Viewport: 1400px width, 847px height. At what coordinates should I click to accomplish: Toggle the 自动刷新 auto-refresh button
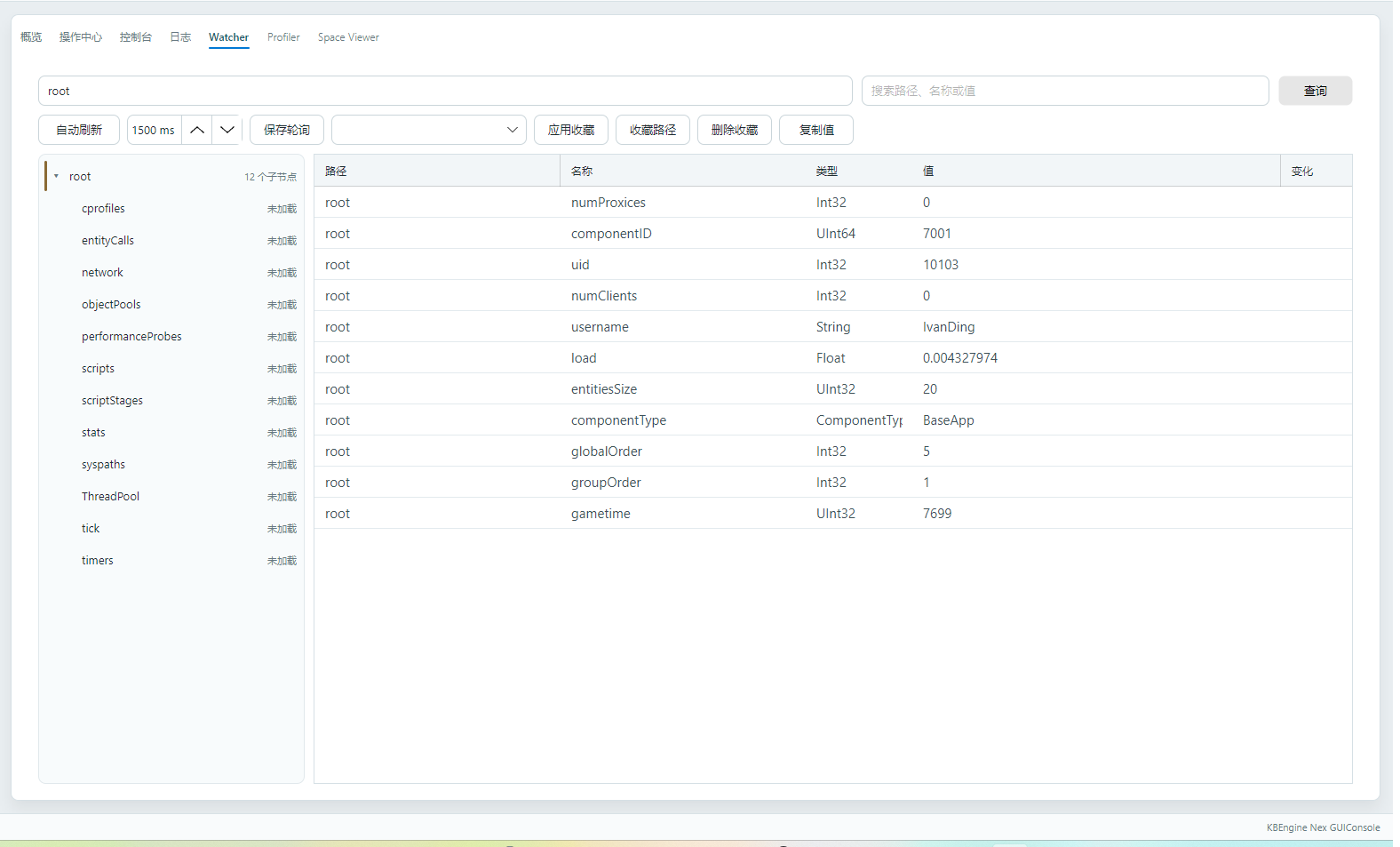(79, 130)
